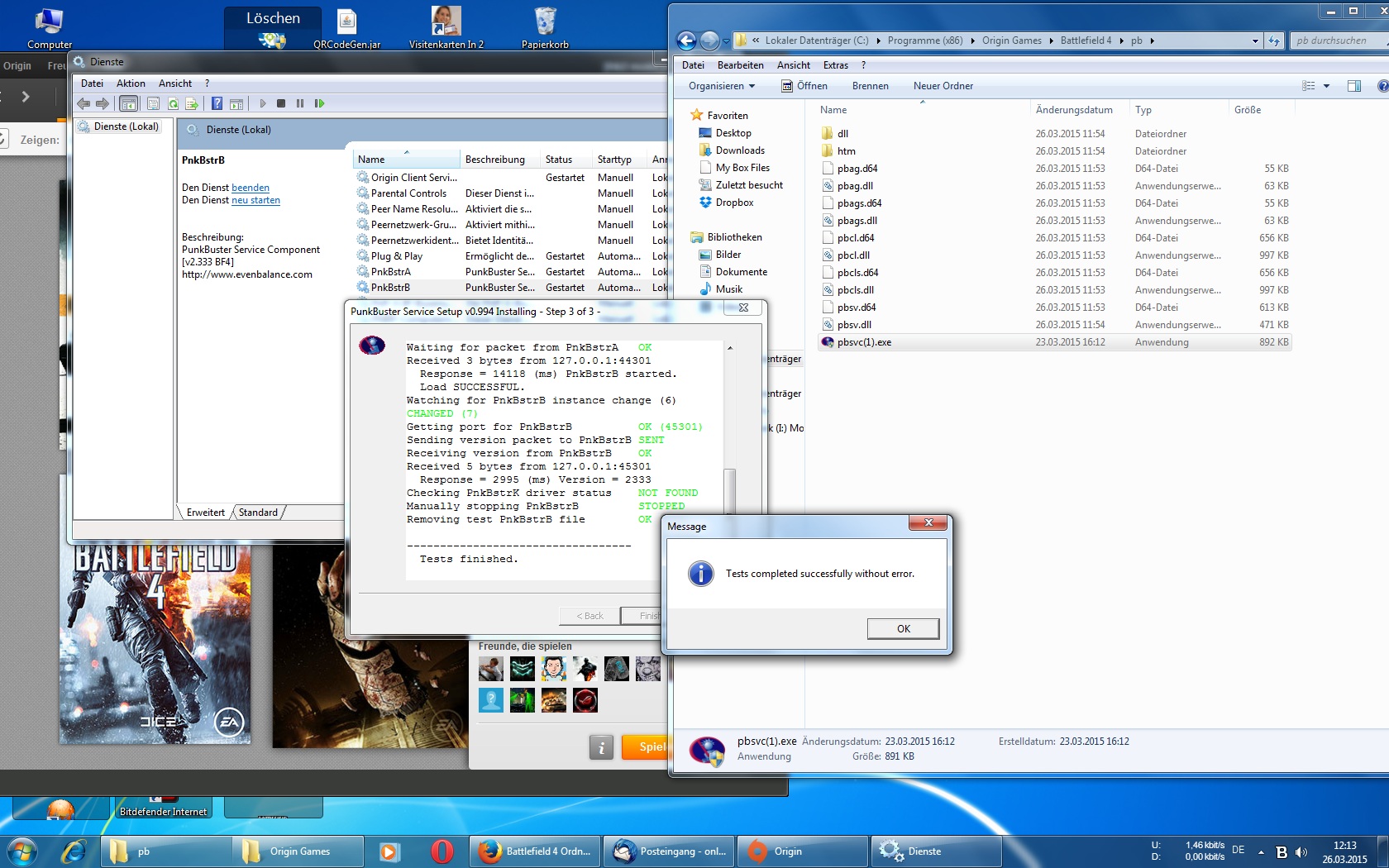Refresh the services list via toolbar icon
The image size is (1389, 868).
[x=173, y=103]
